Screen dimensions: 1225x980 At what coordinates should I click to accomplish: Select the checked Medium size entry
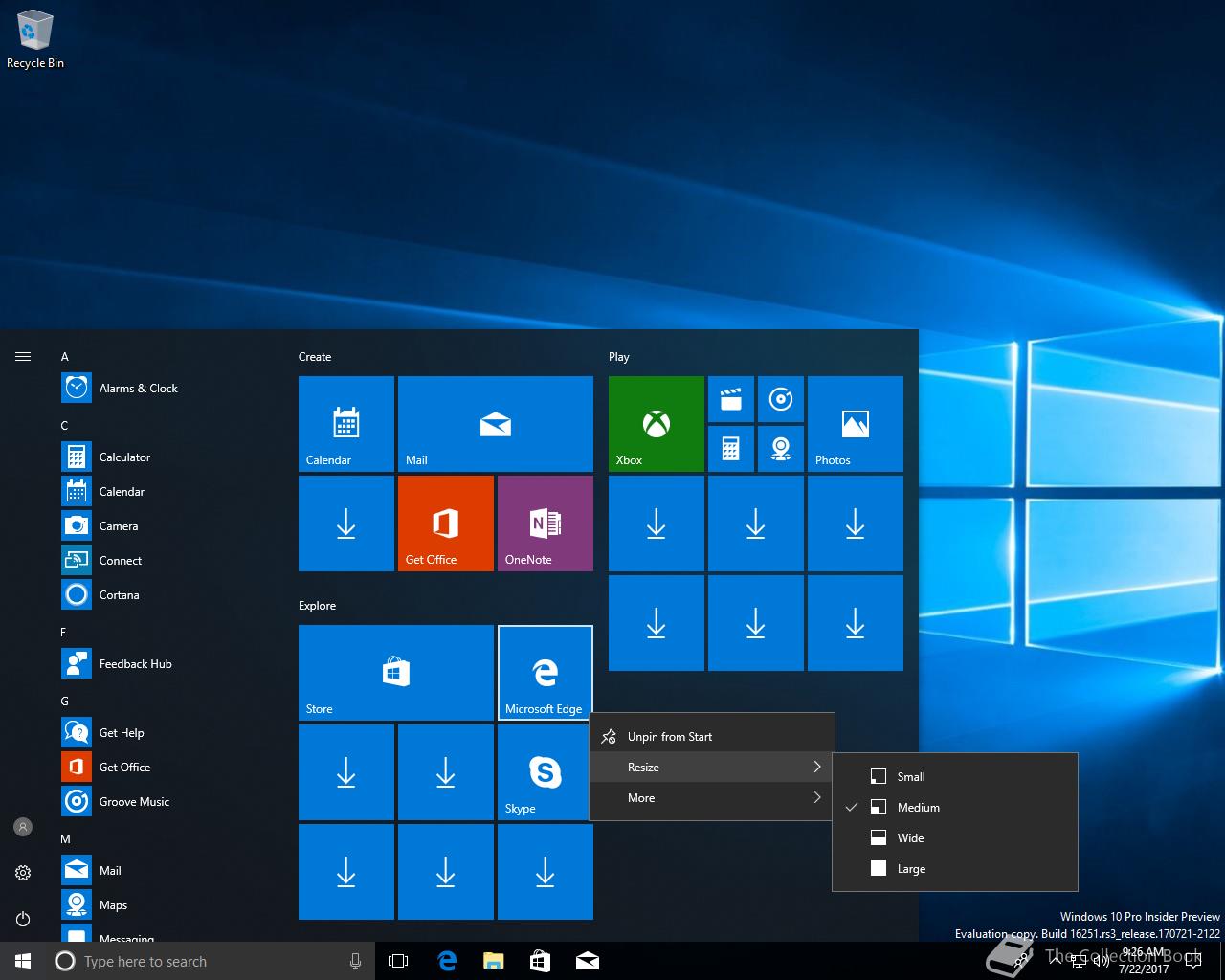point(918,808)
